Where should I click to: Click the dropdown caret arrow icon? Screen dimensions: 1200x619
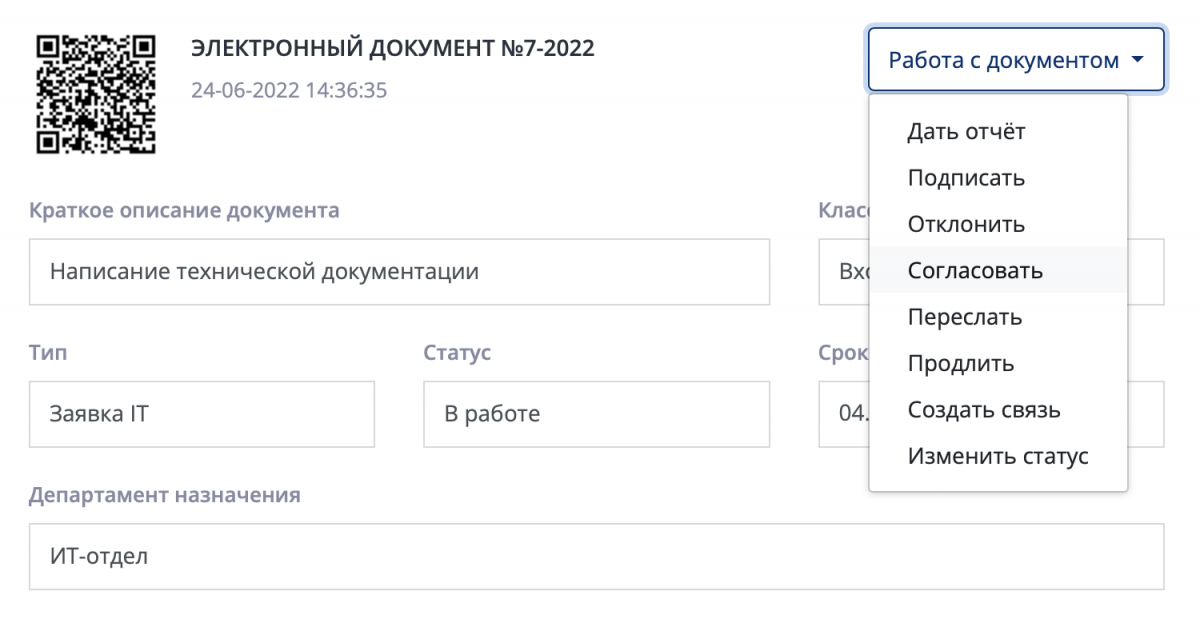click(x=1137, y=60)
